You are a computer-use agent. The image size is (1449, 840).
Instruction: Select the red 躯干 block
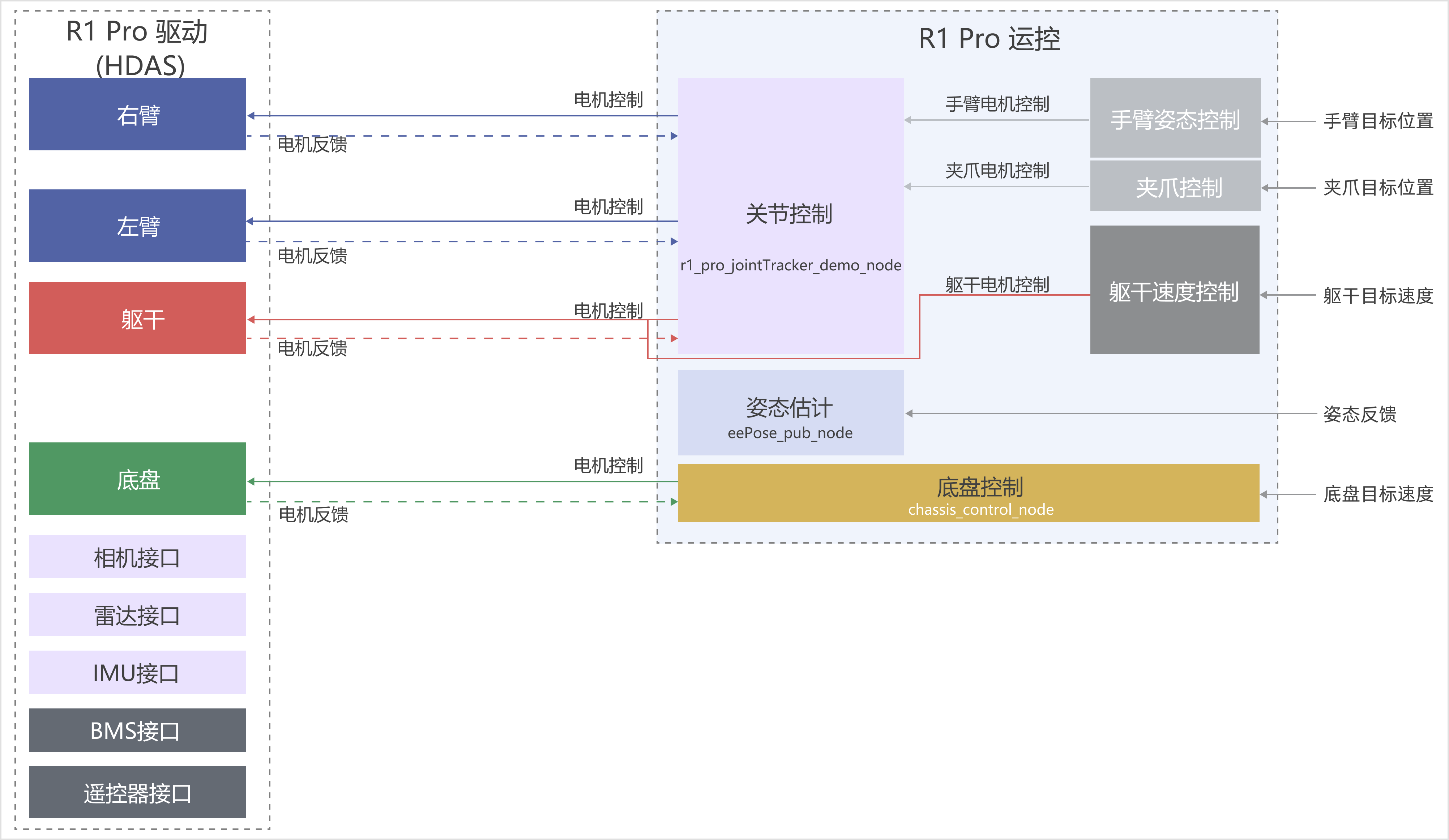click(137, 318)
